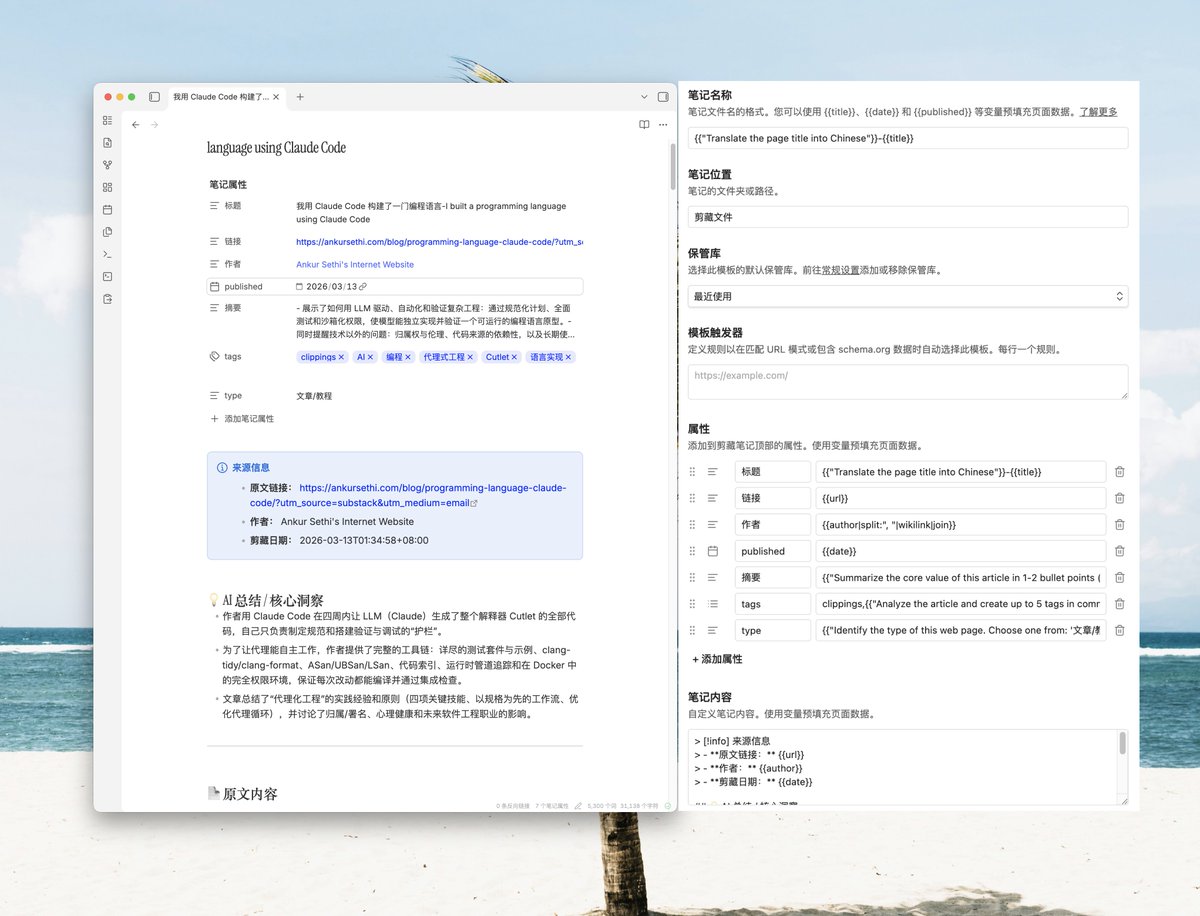Delete the 摘要 property row

(1119, 577)
